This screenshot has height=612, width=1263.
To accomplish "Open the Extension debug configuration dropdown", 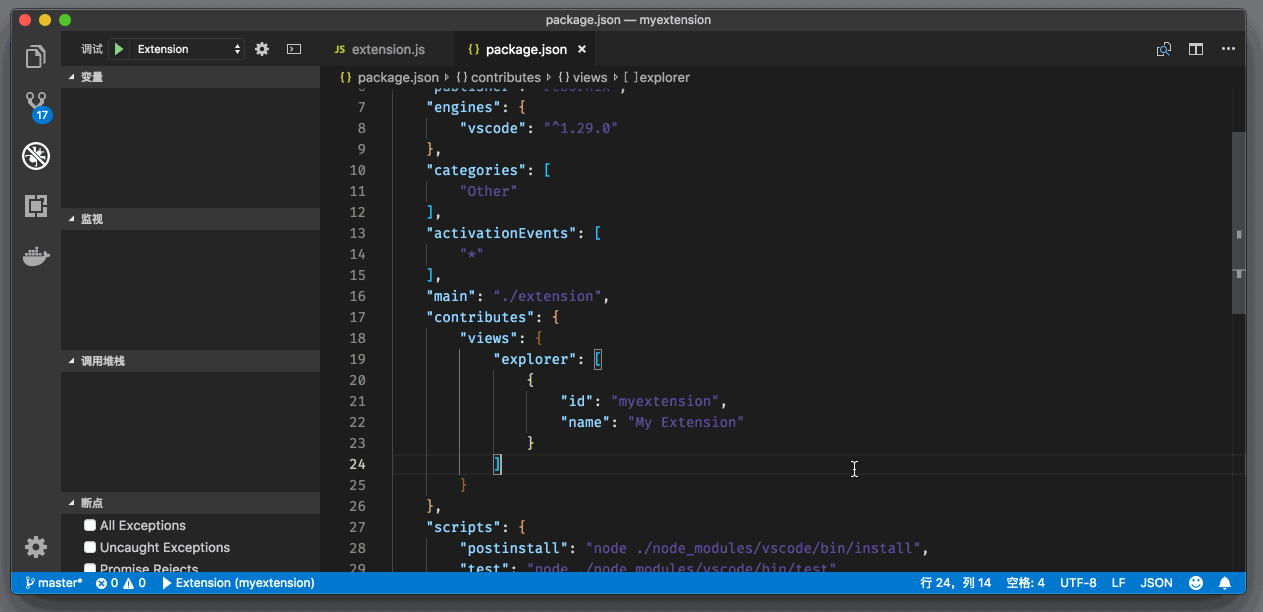I will (x=188, y=49).
